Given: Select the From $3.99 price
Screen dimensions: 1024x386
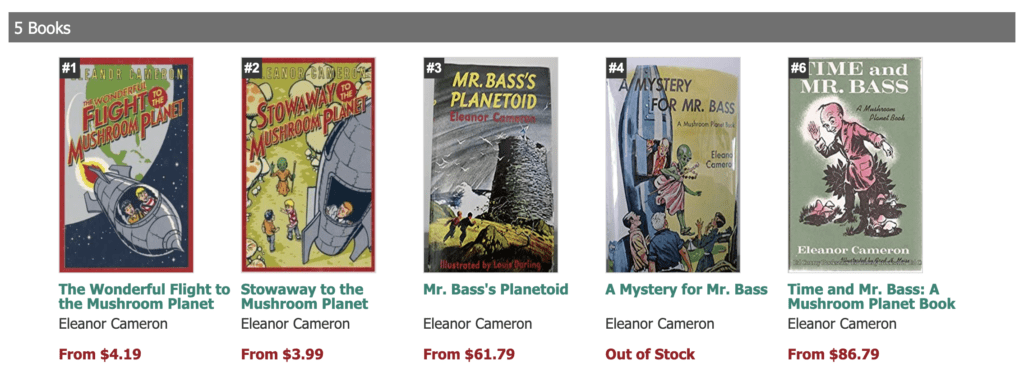Looking at the screenshot, I should point(282,355).
